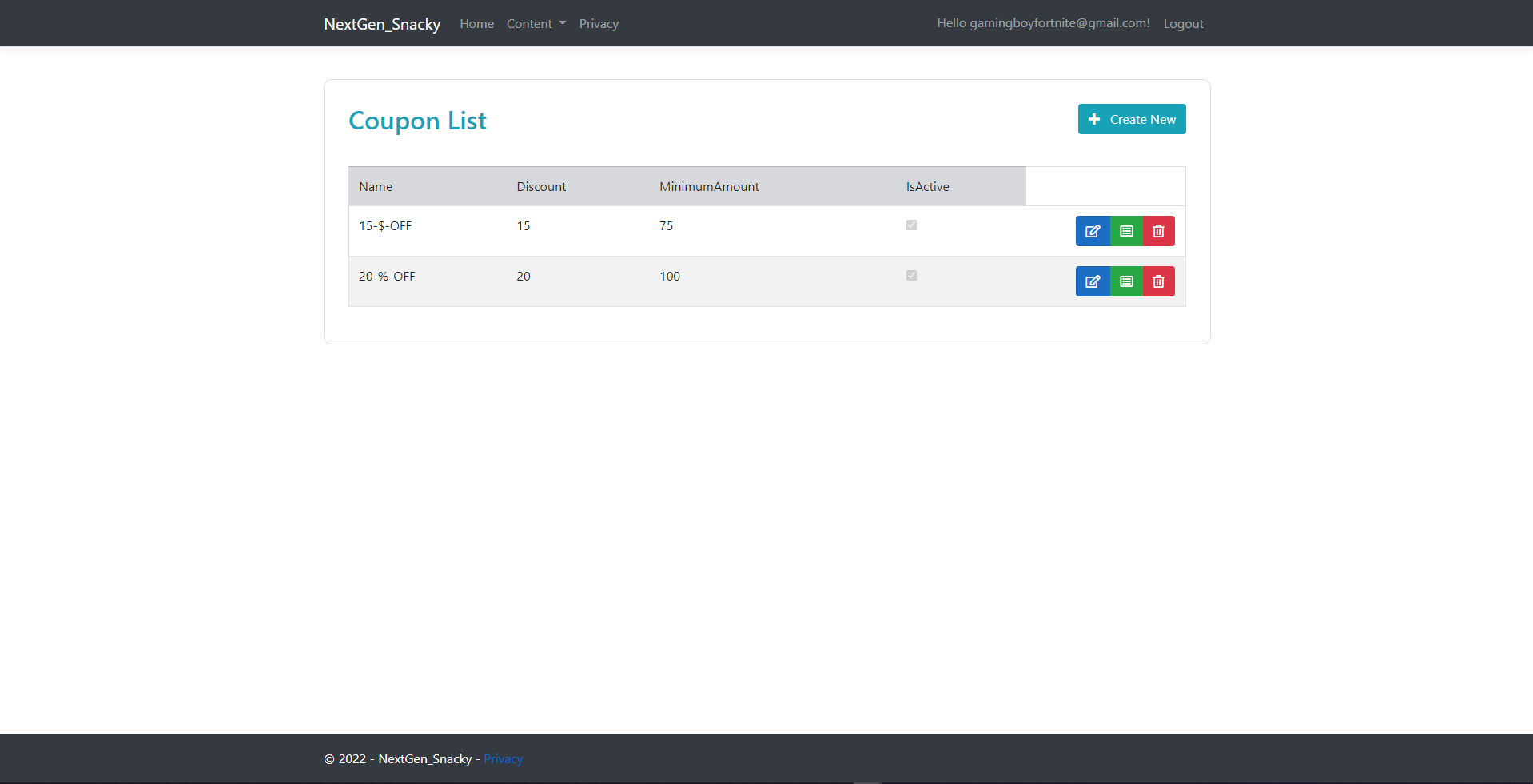Open details for the 20-%-OFF coupon
This screenshot has width=1533, height=784.
tap(1125, 281)
